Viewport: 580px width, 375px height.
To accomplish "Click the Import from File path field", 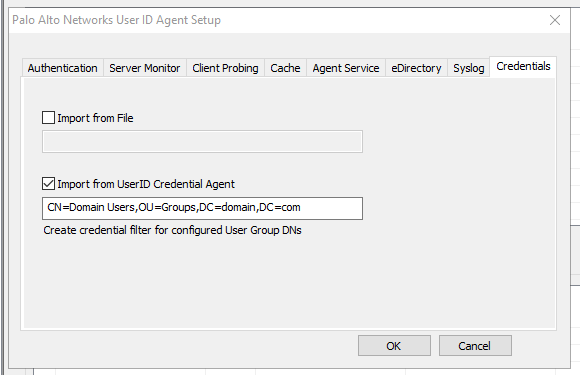I will point(202,141).
